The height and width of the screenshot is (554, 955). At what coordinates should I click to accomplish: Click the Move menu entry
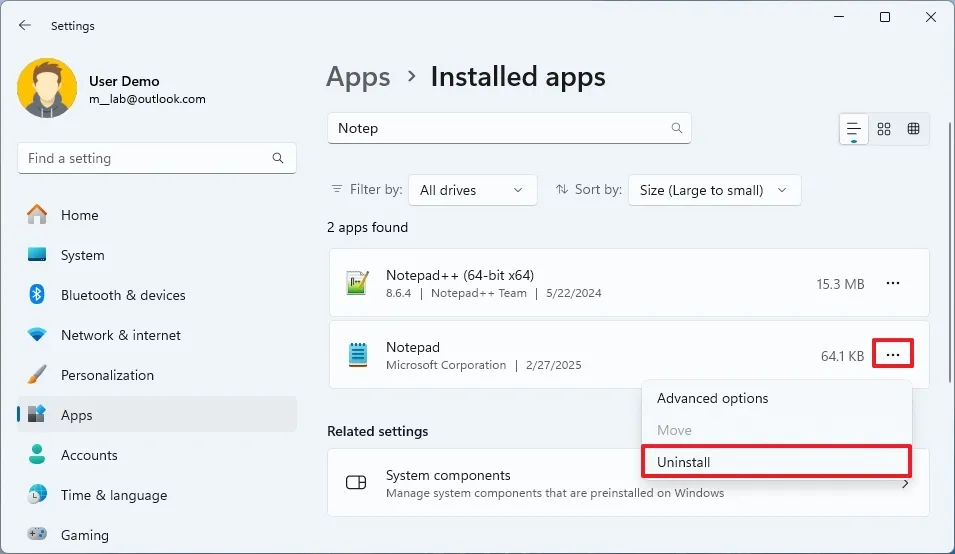coord(777,430)
